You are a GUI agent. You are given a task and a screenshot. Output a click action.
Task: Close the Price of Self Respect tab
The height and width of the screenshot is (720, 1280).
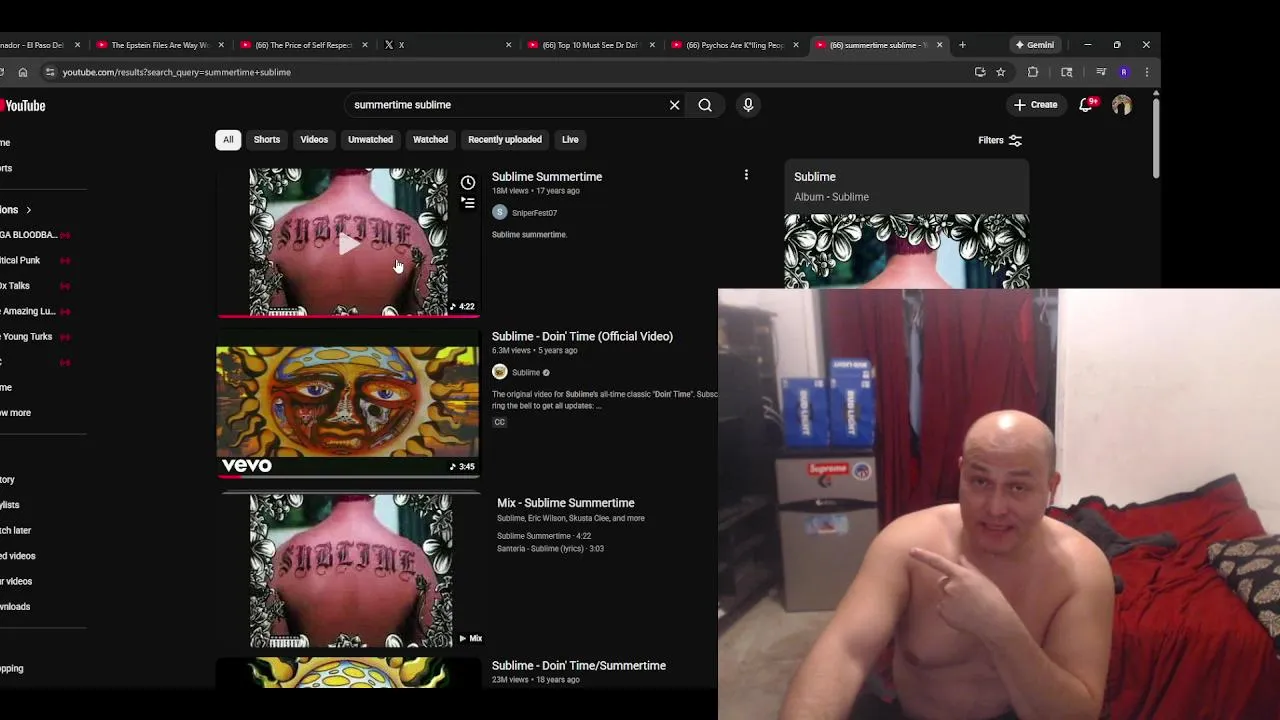click(364, 45)
